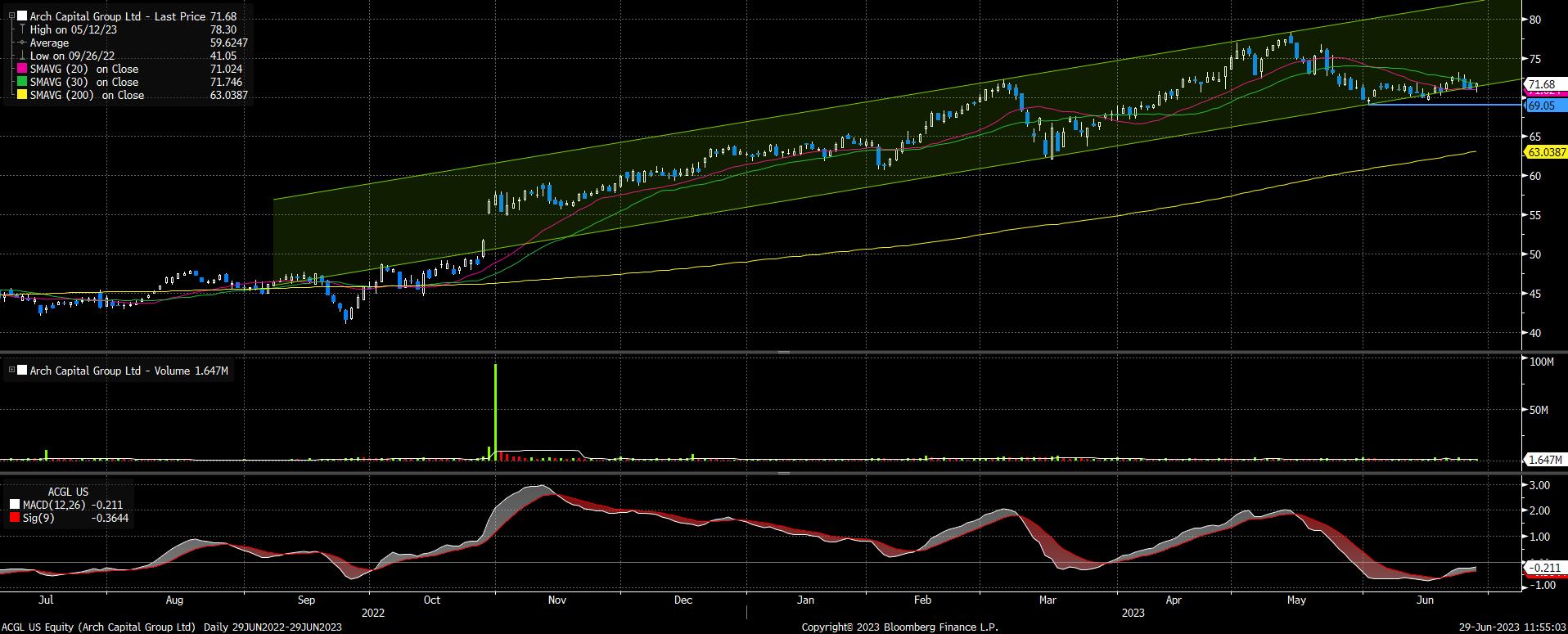This screenshot has height=634, width=1568.
Task: Click the 50M volume axis label
Action: pyautogui.click(x=1539, y=410)
